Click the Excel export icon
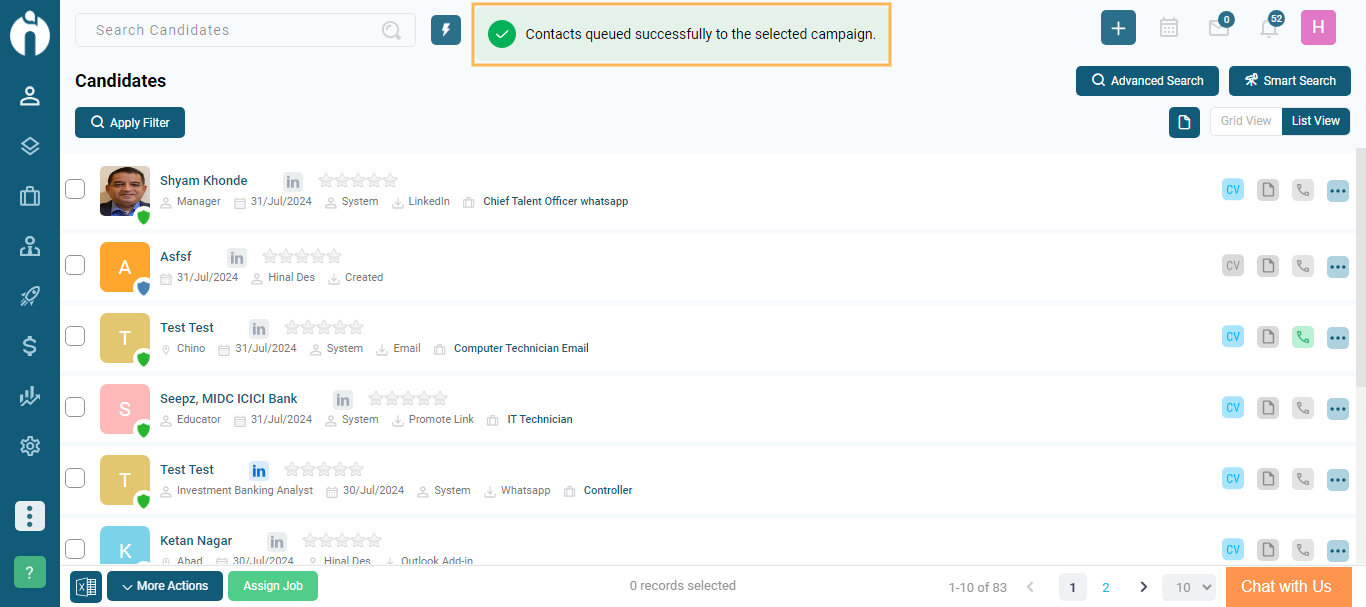 (x=86, y=587)
